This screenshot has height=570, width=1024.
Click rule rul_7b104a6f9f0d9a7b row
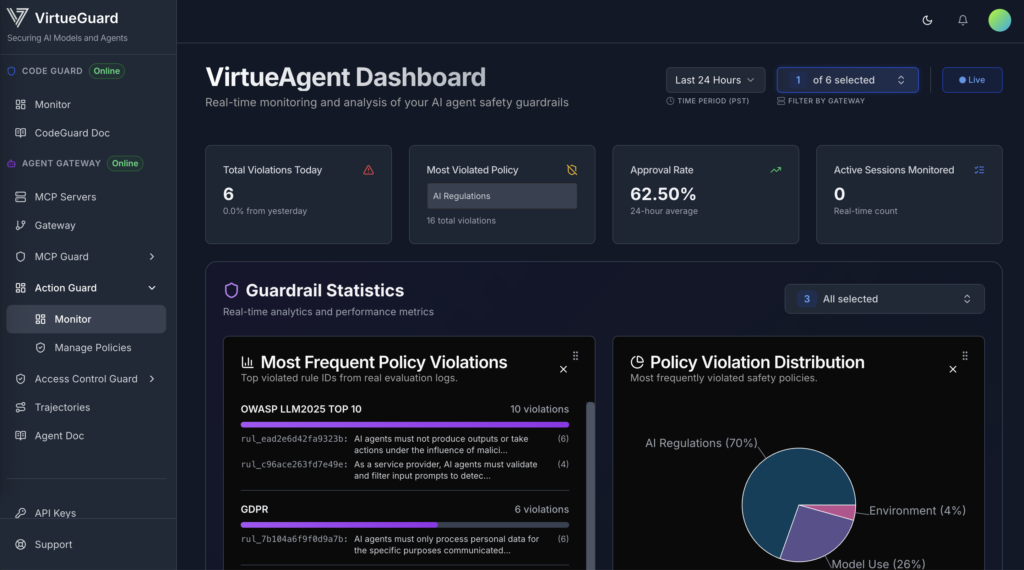405,545
